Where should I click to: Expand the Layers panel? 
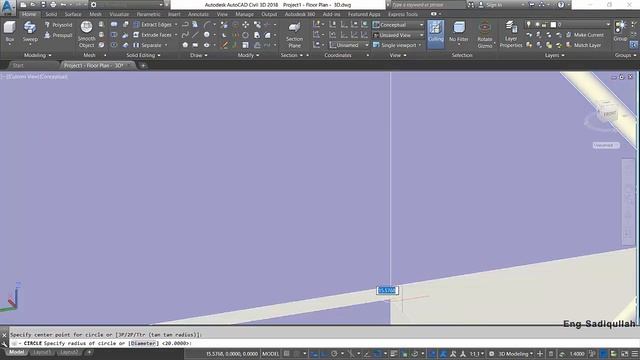point(555,55)
